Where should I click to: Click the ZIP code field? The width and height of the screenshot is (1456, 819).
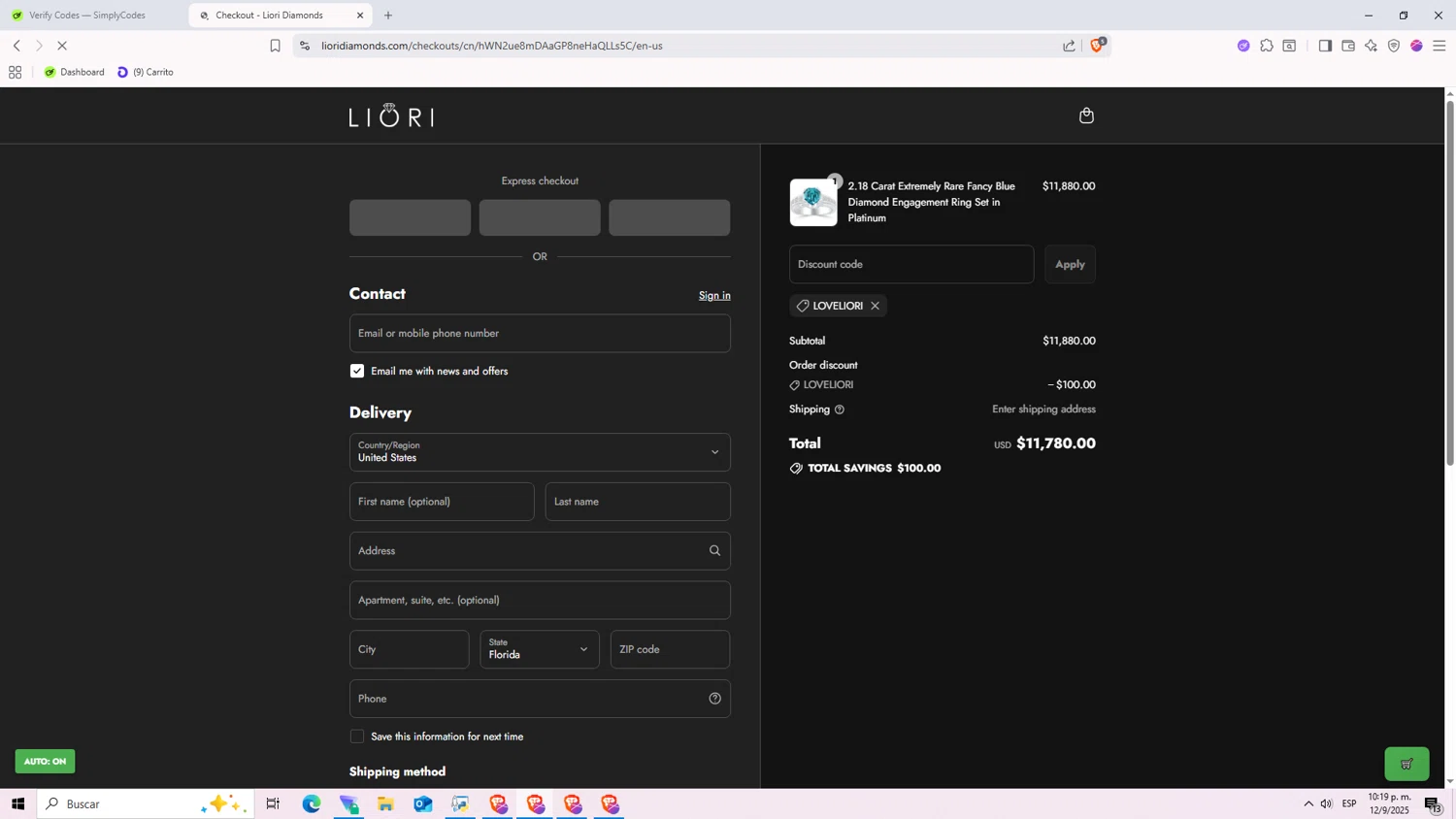(x=670, y=649)
